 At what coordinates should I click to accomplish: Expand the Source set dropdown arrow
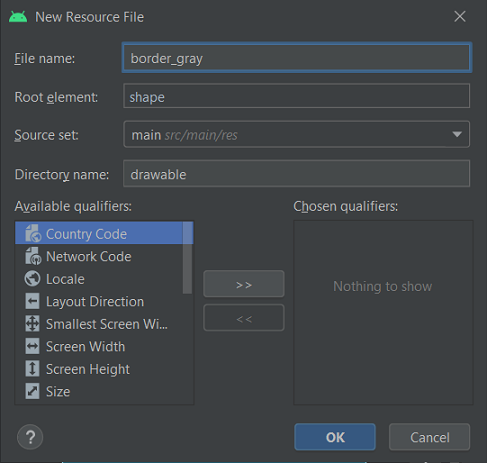click(457, 134)
